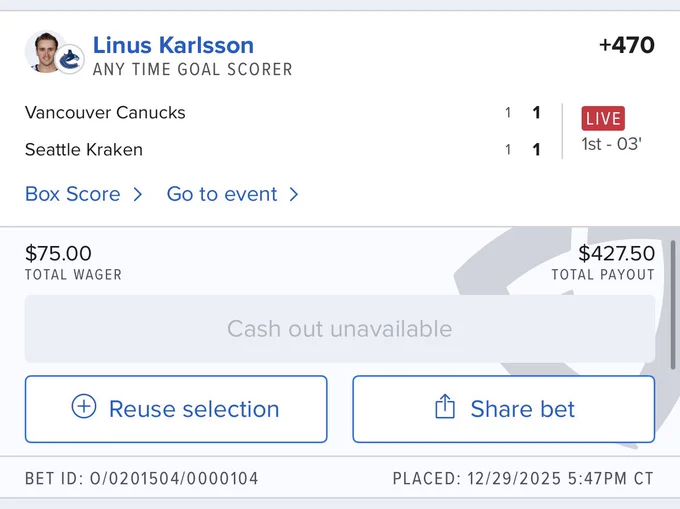Open the Box Score link
680x509 pixels.
click(x=72, y=194)
